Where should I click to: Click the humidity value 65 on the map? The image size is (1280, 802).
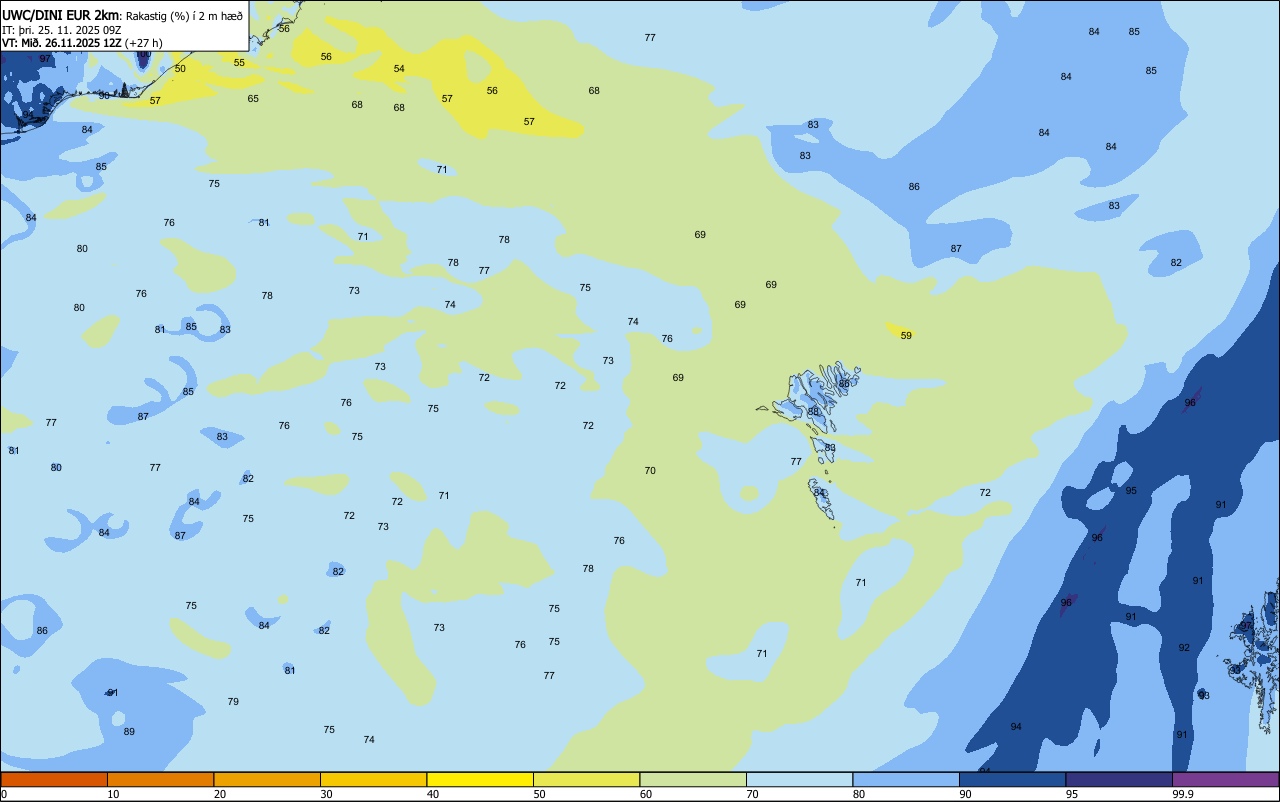click(x=253, y=99)
